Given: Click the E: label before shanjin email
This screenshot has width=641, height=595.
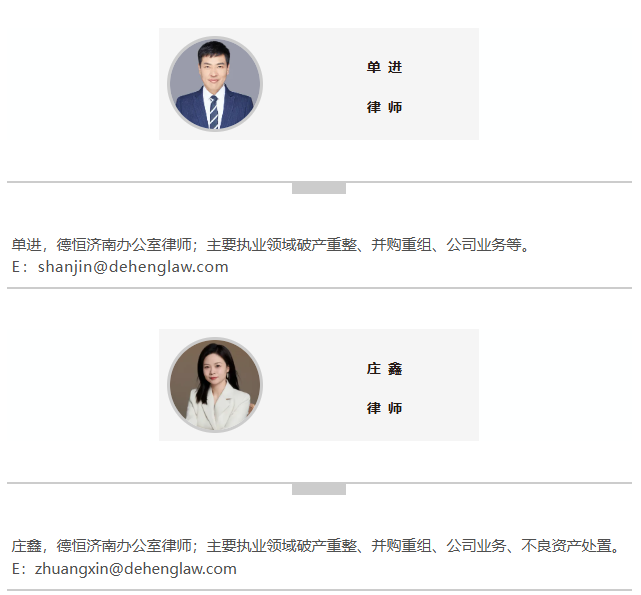Looking at the screenshot, I should click(x=19, y=267).
